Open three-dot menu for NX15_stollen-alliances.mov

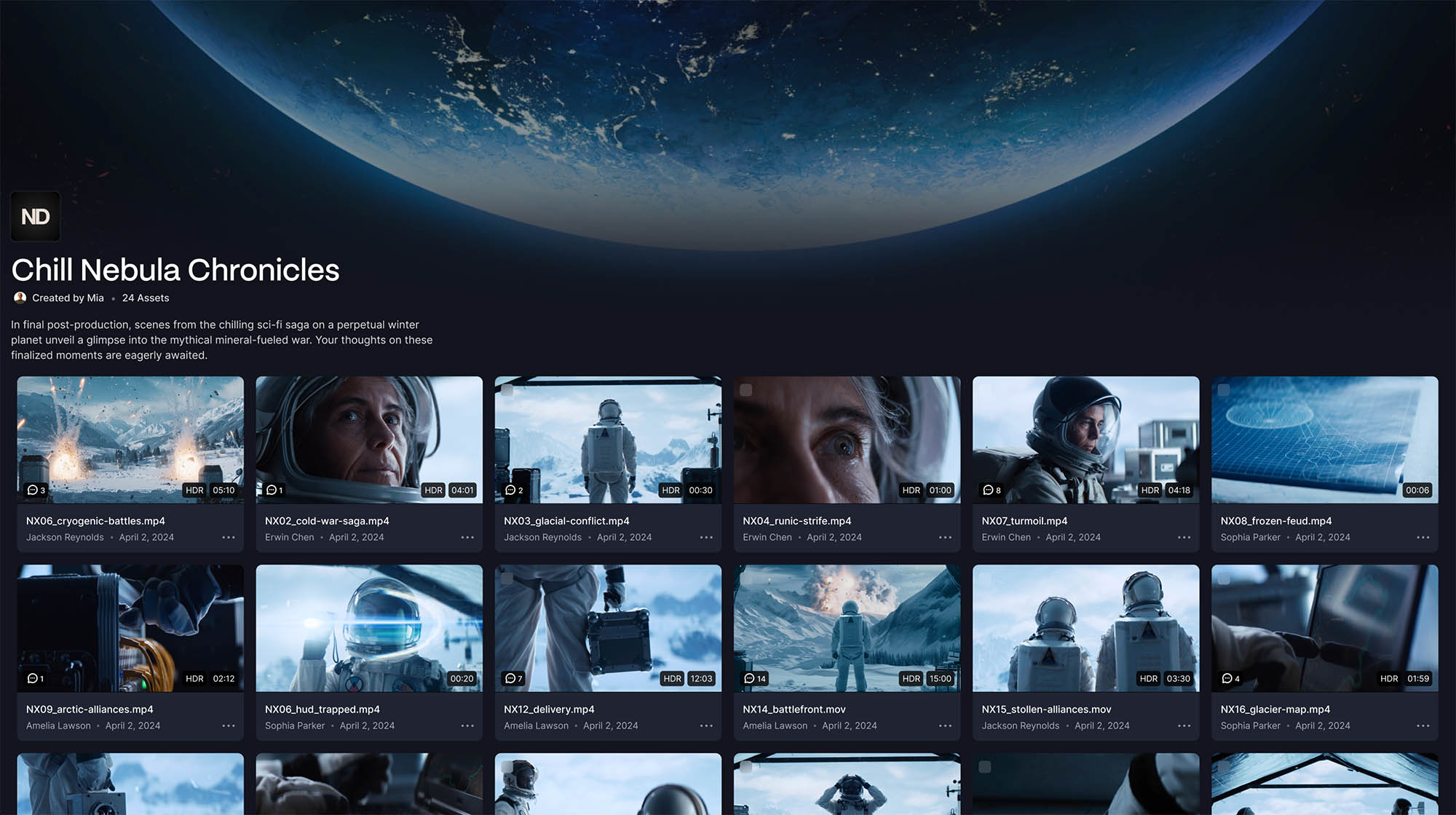(x=1184, y=726)
